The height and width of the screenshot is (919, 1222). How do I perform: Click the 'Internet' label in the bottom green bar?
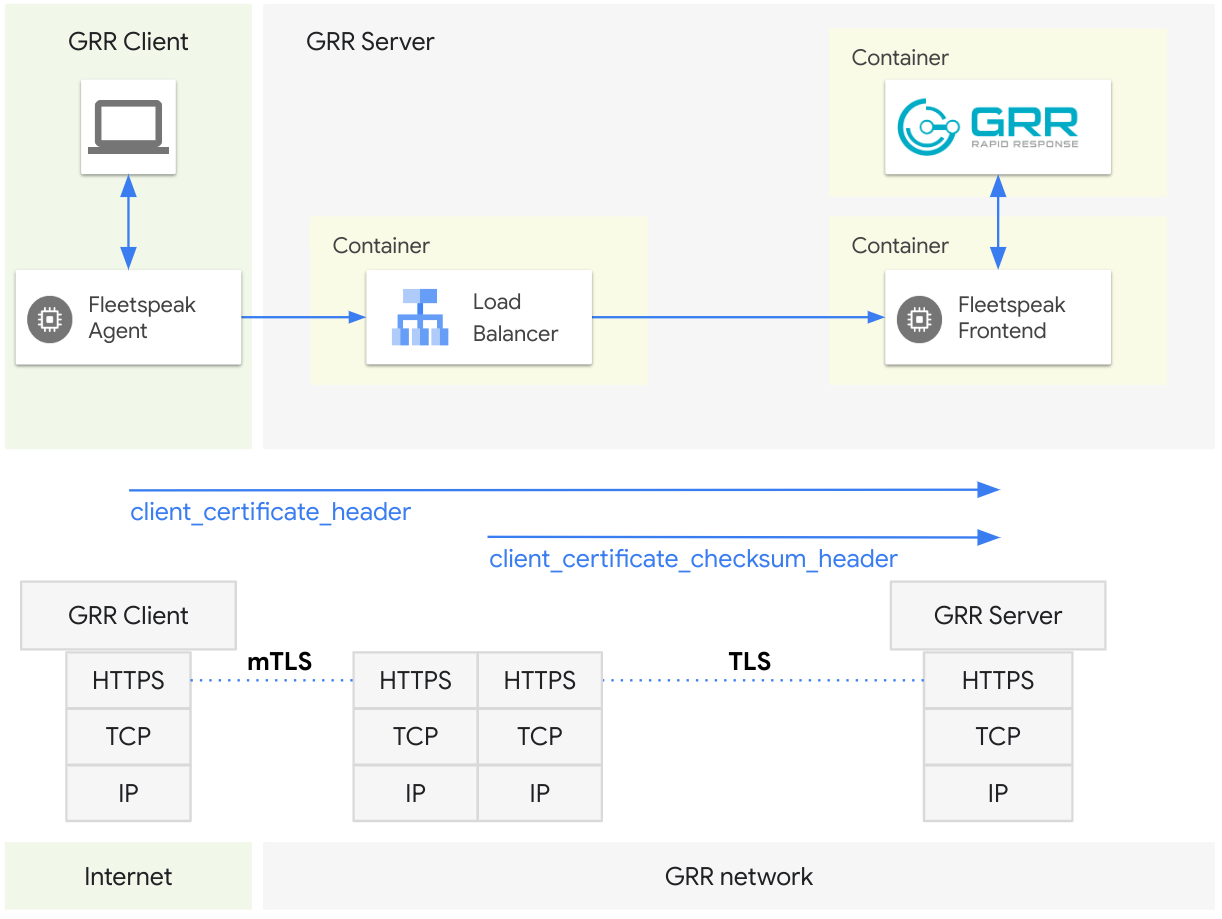pyautogui.click(x=128, y=877)
